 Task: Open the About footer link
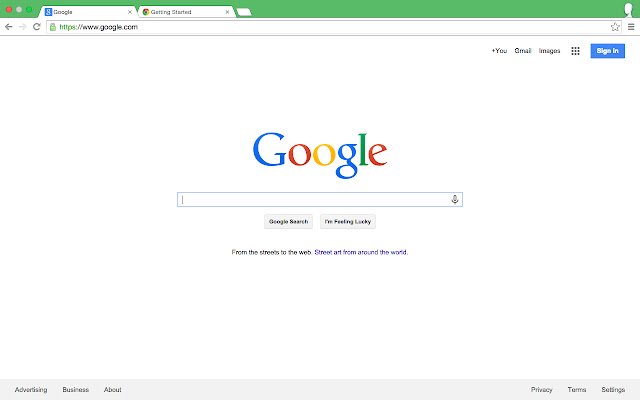113,390
